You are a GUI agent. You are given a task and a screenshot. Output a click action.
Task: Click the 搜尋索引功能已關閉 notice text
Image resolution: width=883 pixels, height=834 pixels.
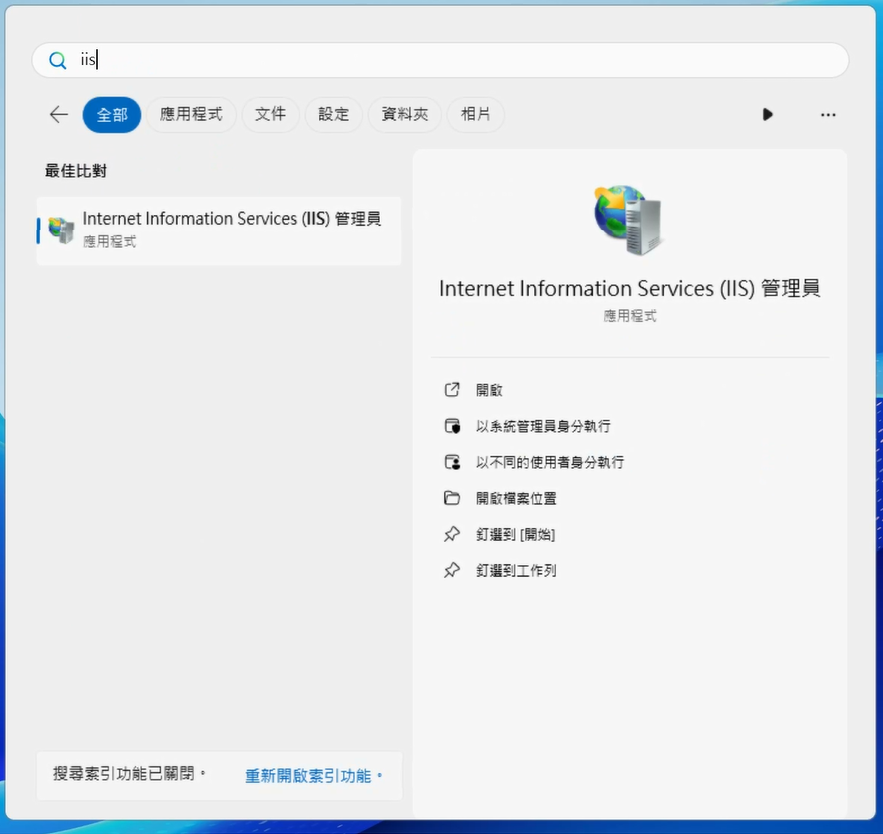(x=129, y=774)
